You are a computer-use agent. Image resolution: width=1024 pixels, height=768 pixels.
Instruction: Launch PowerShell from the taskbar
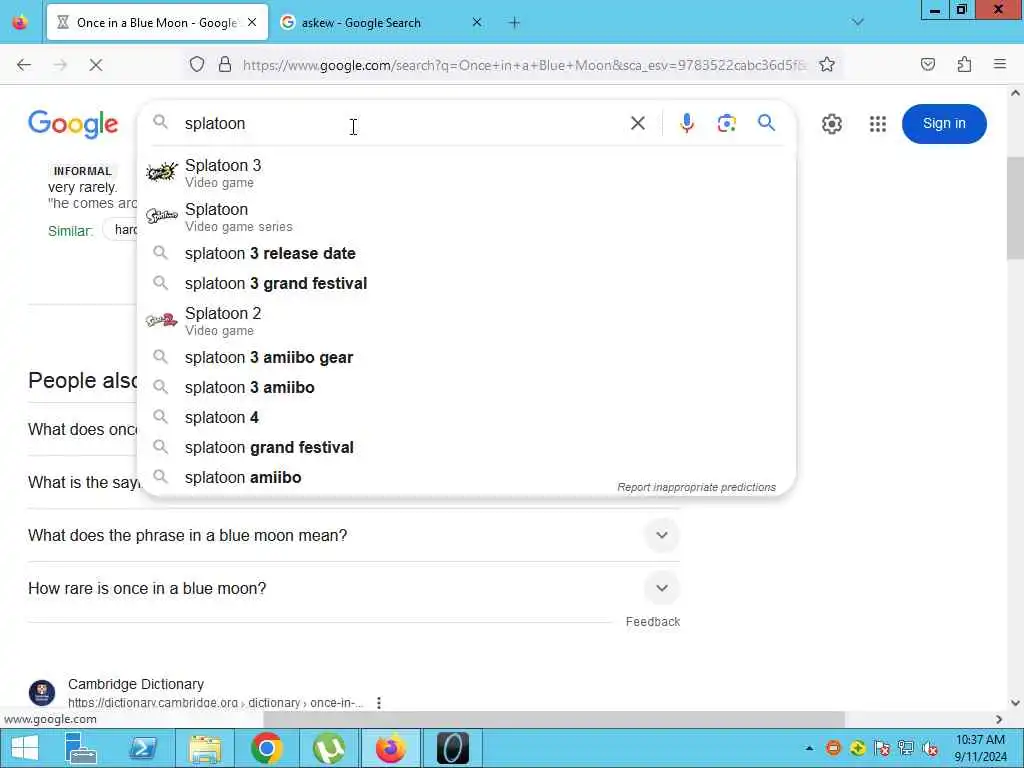click(x=143, y=748)
